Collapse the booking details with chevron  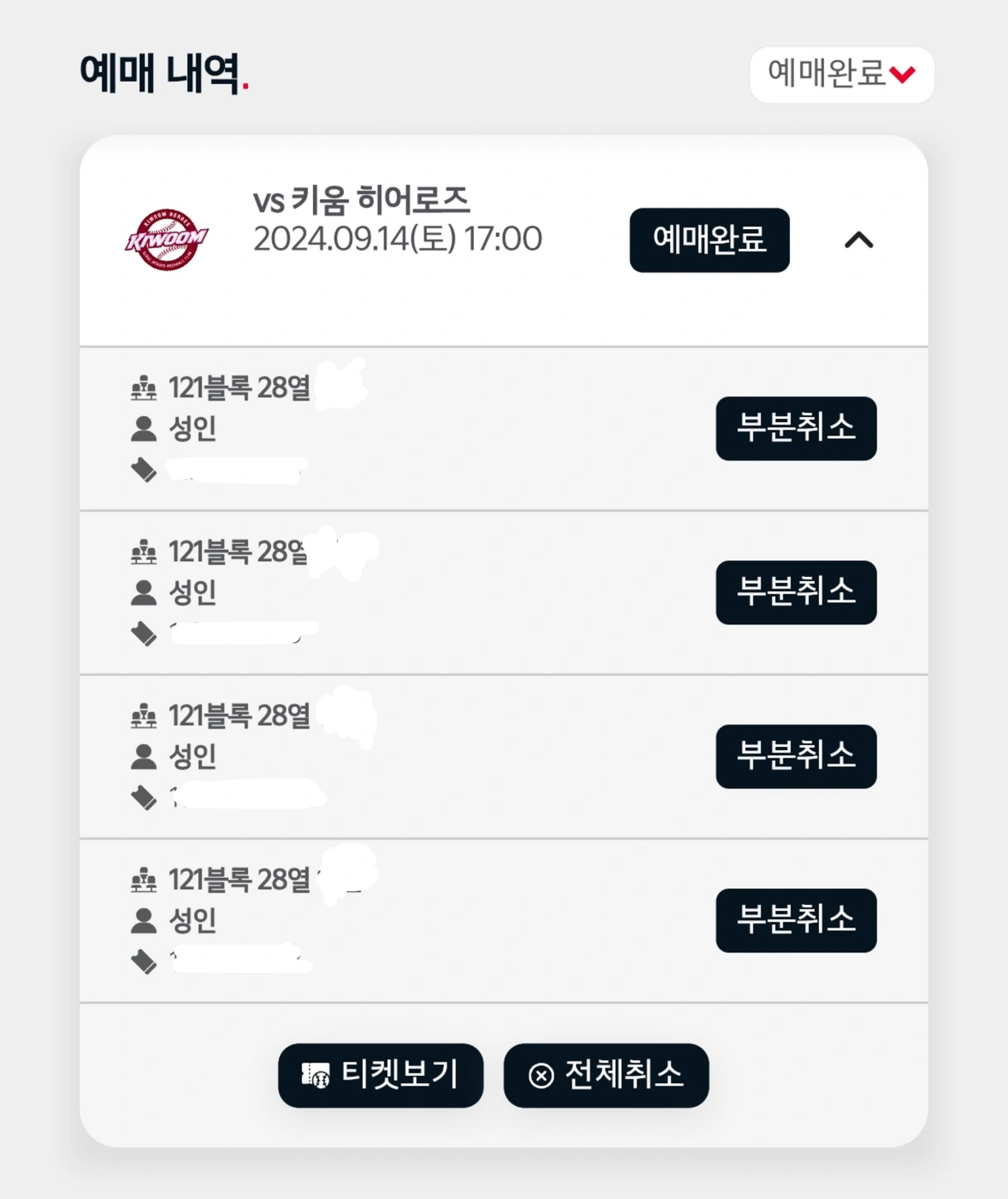click(859, 241)
